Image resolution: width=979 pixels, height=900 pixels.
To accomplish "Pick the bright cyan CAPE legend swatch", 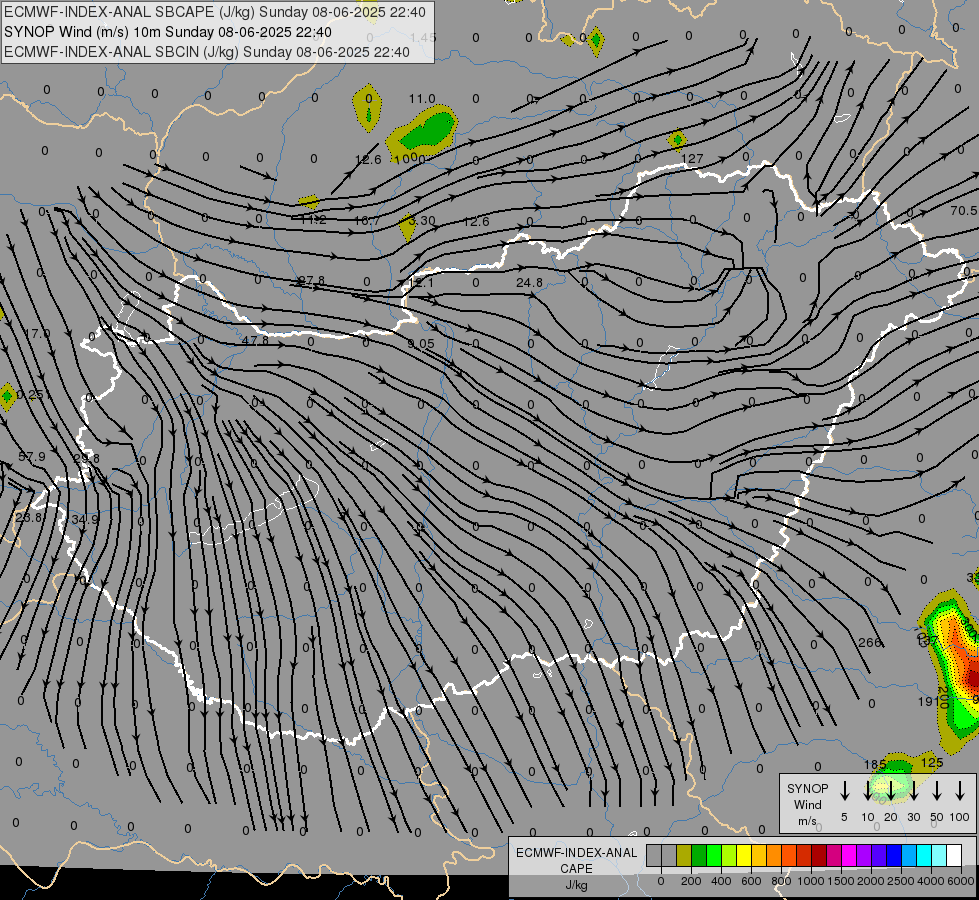I will point(923,856).
